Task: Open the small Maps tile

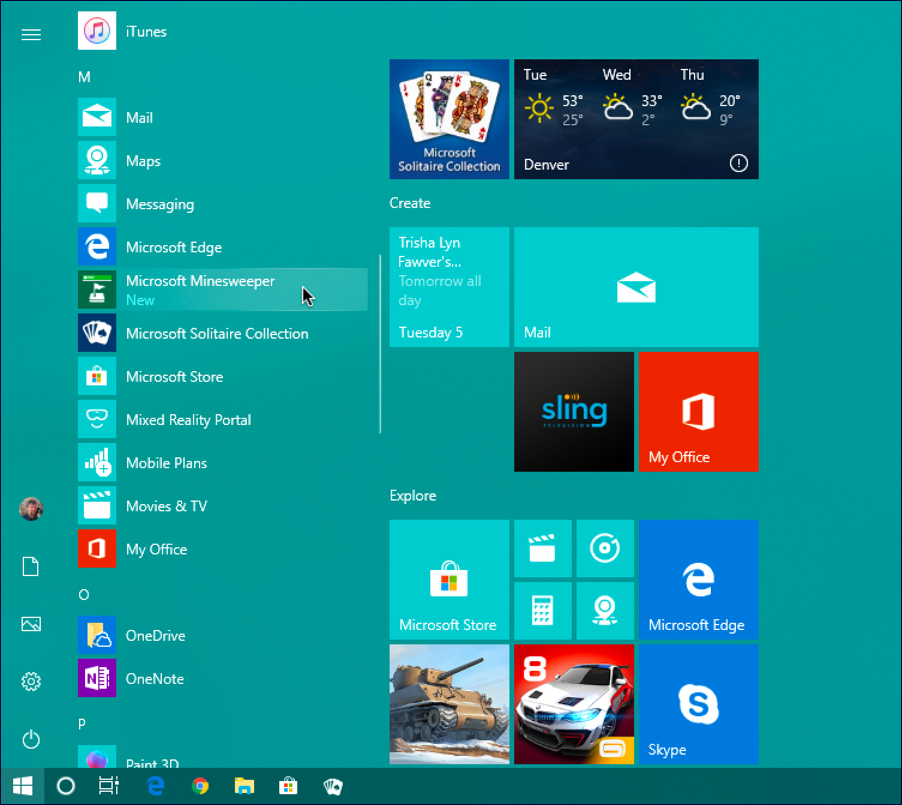Action: point(605,611)
